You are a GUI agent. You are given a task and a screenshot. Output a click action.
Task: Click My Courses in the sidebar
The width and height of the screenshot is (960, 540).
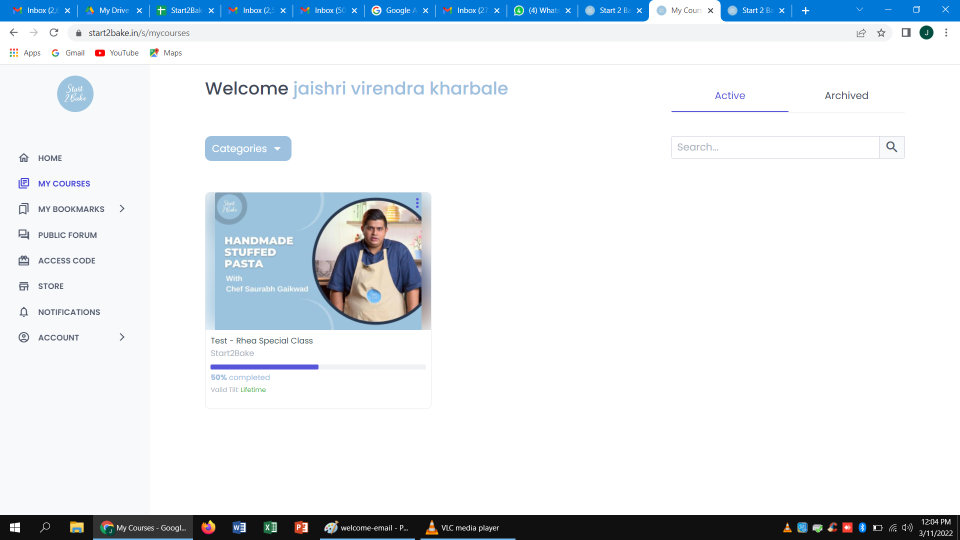tap(64, 184)
